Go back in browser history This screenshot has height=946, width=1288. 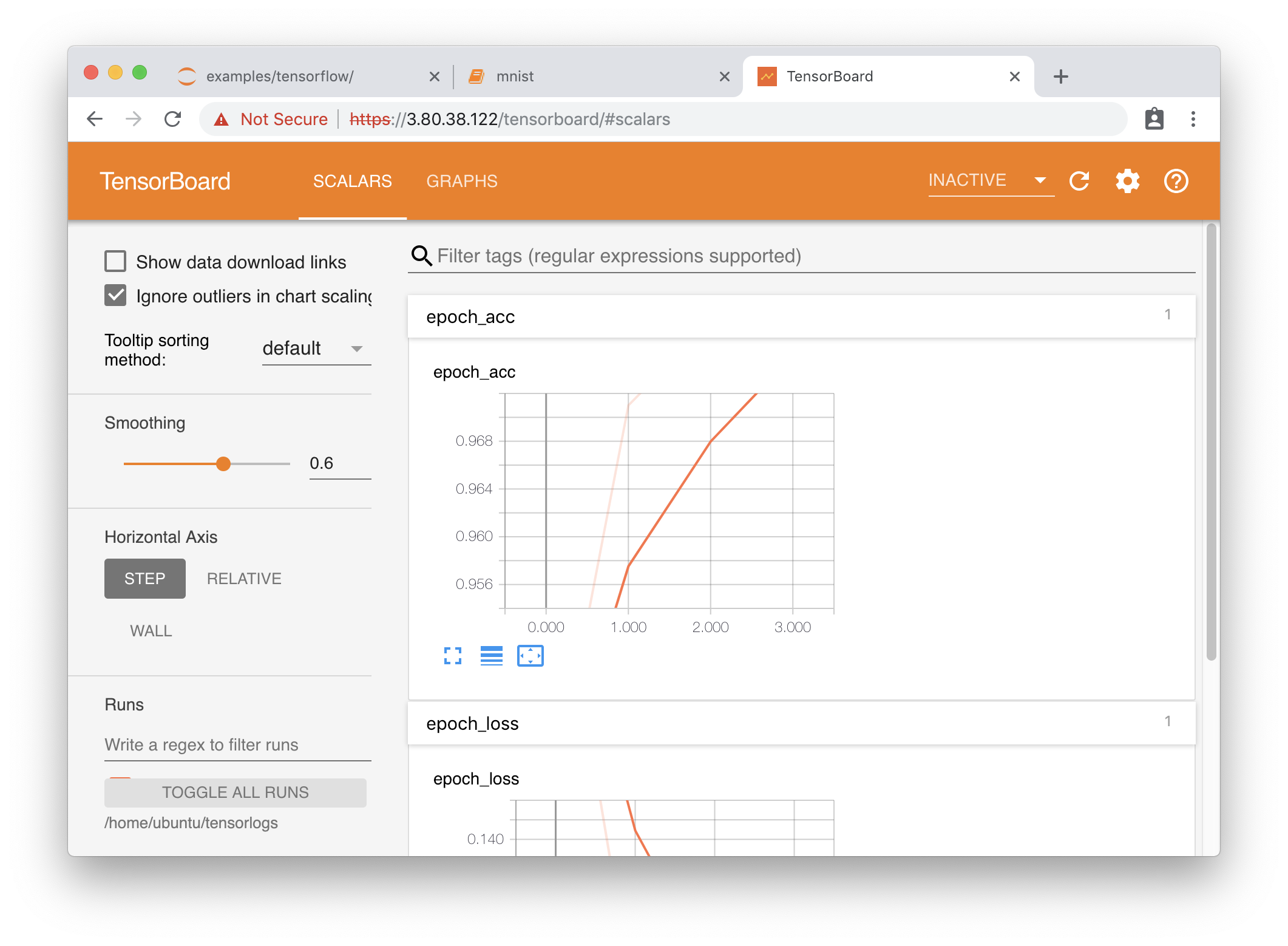click(x=95, y=119)
